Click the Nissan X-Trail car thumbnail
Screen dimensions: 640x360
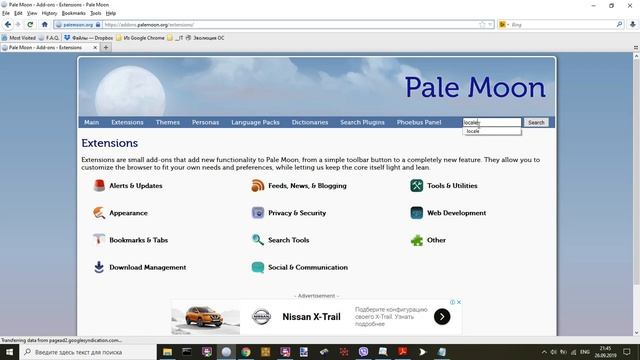(205, 318)
